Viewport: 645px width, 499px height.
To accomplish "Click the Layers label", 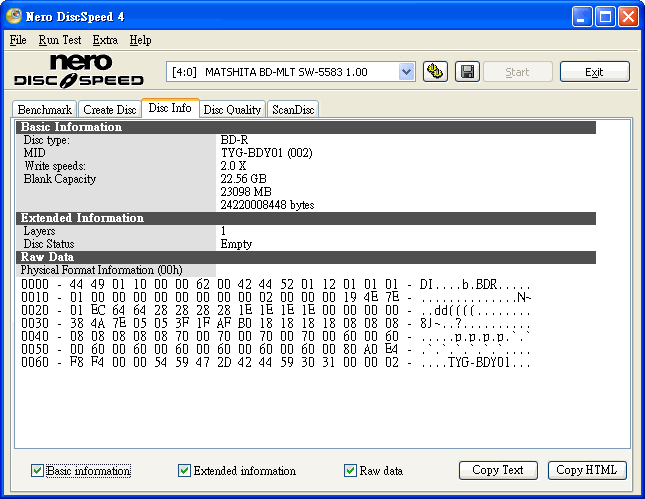I will pyautogui.click(x=39, y=231).
